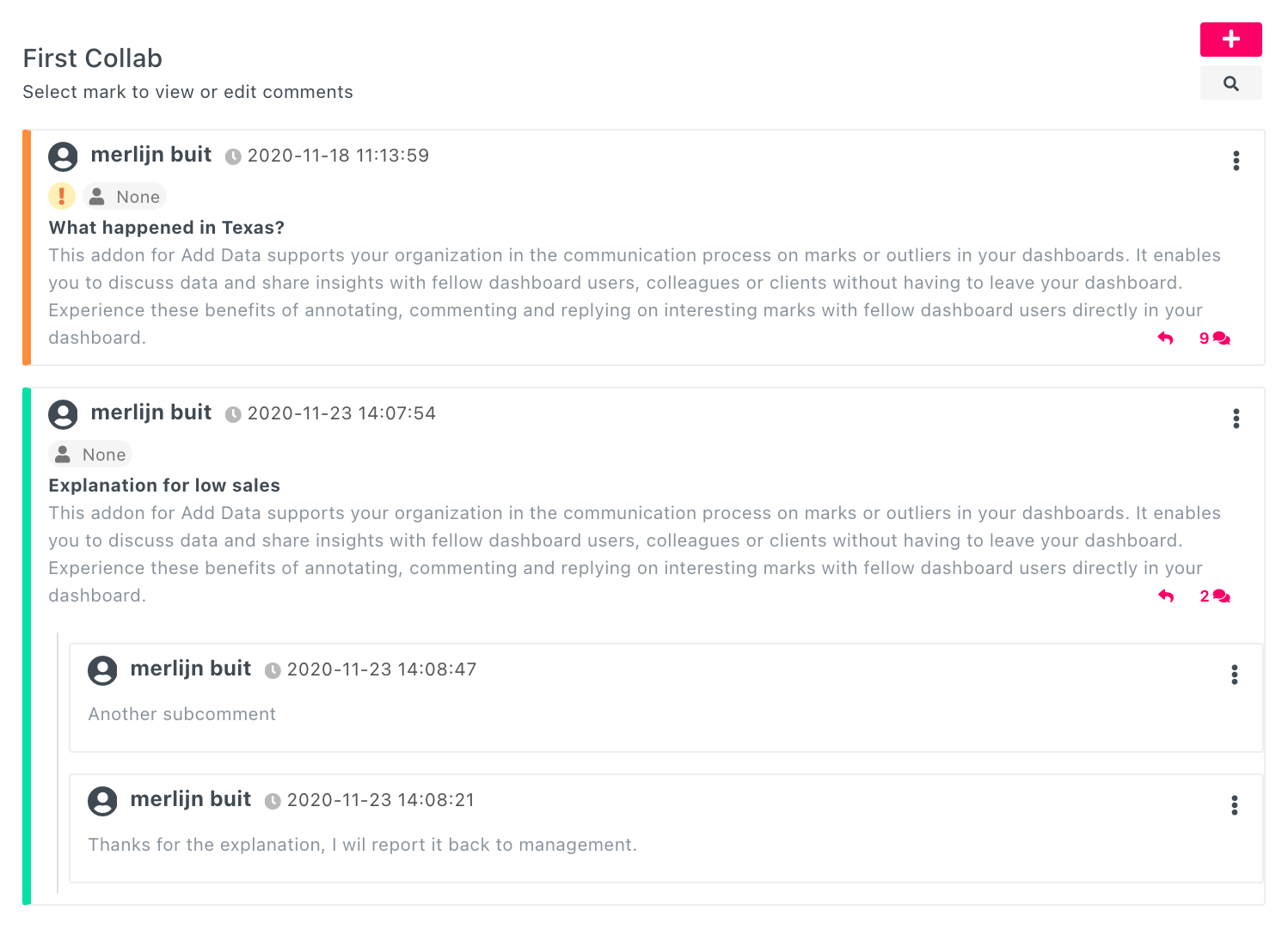Click the Another subcomment text
The height and width of the screenshot is (935, 1288).
(x=181, y=714)
